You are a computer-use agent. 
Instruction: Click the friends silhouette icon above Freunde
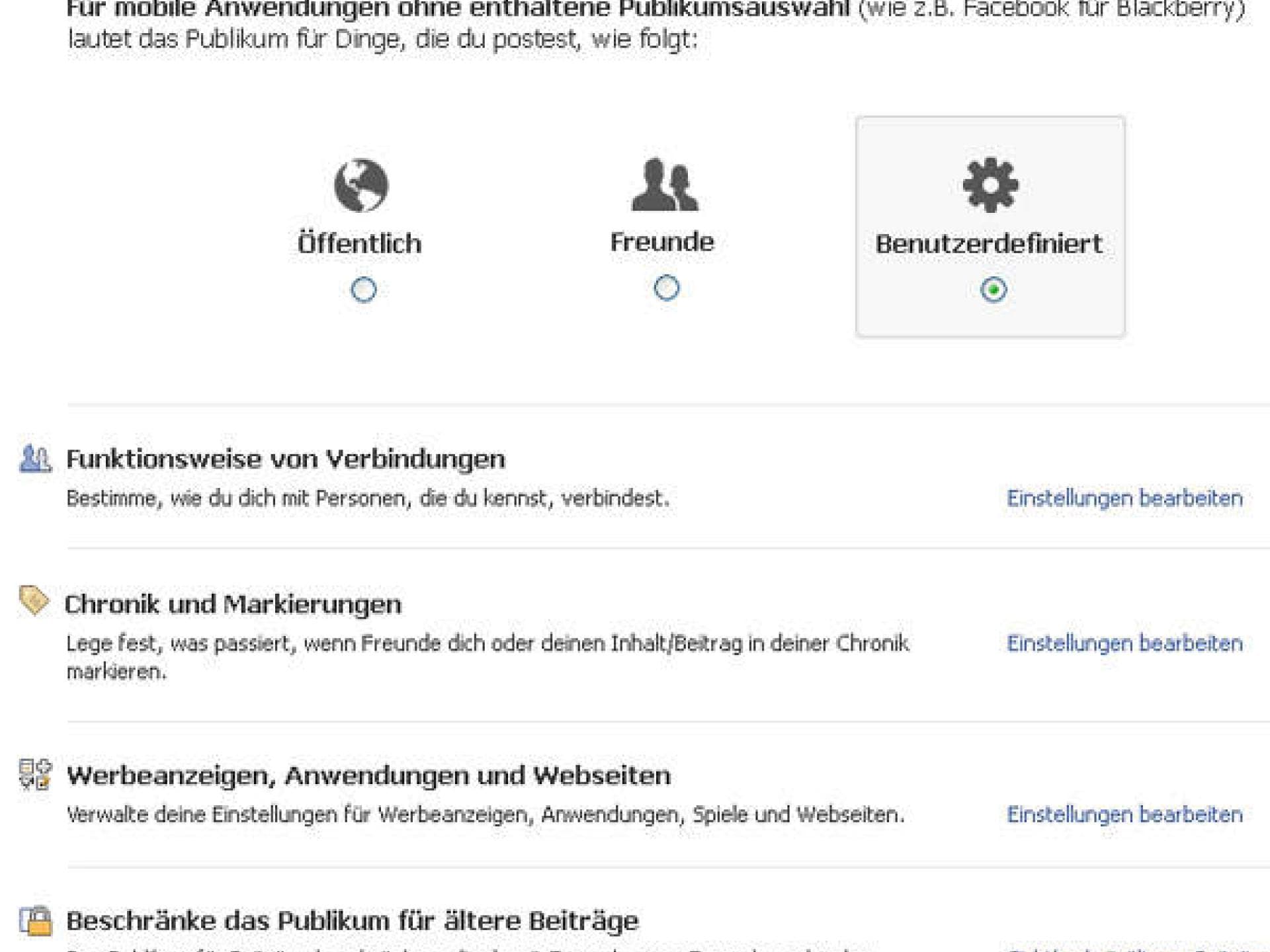(x=665, y=188)
